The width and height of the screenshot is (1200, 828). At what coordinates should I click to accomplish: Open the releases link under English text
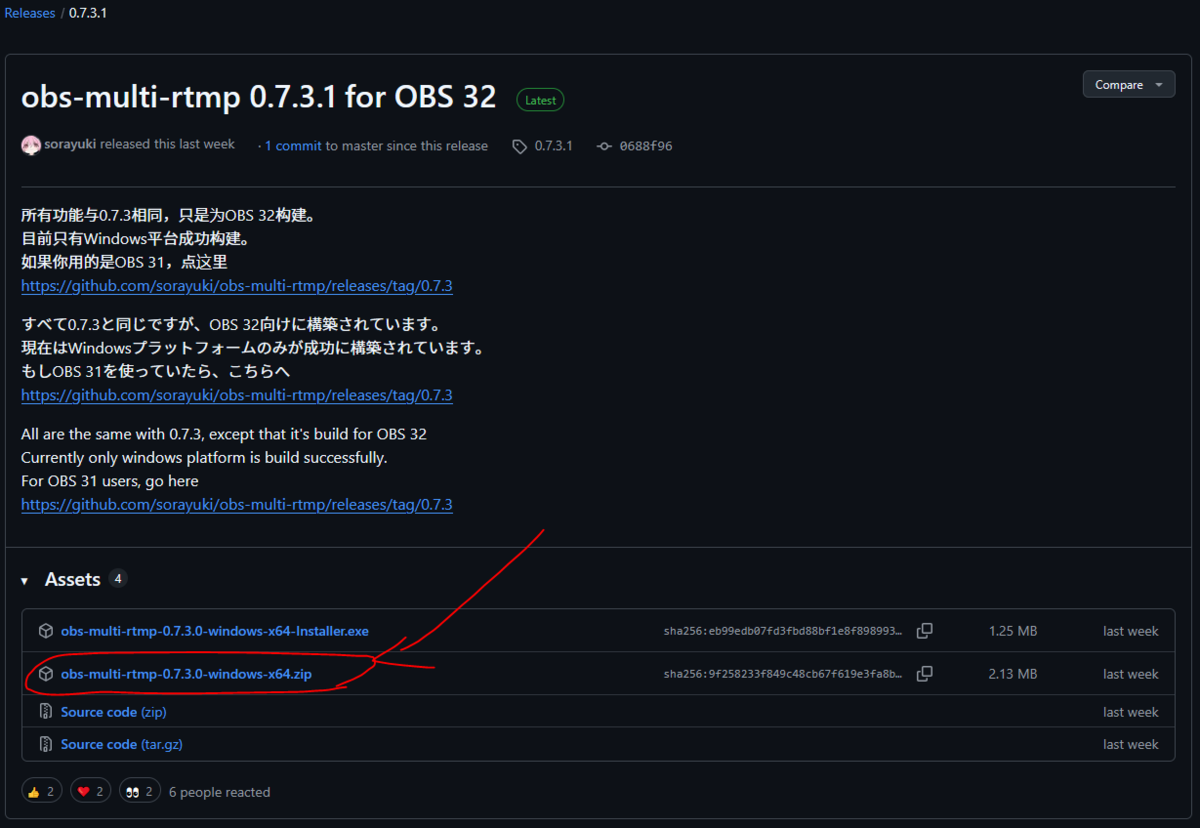point(237,505)
